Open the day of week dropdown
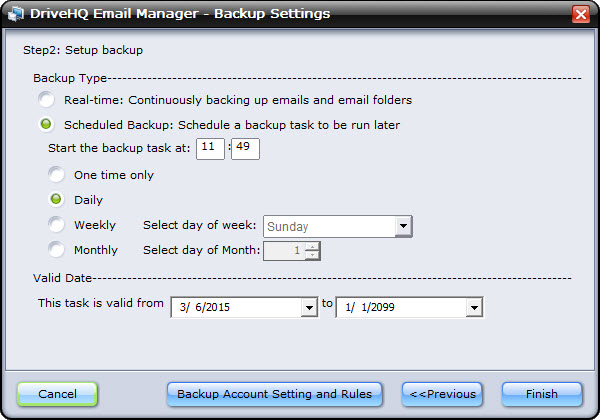 [403, 226]
